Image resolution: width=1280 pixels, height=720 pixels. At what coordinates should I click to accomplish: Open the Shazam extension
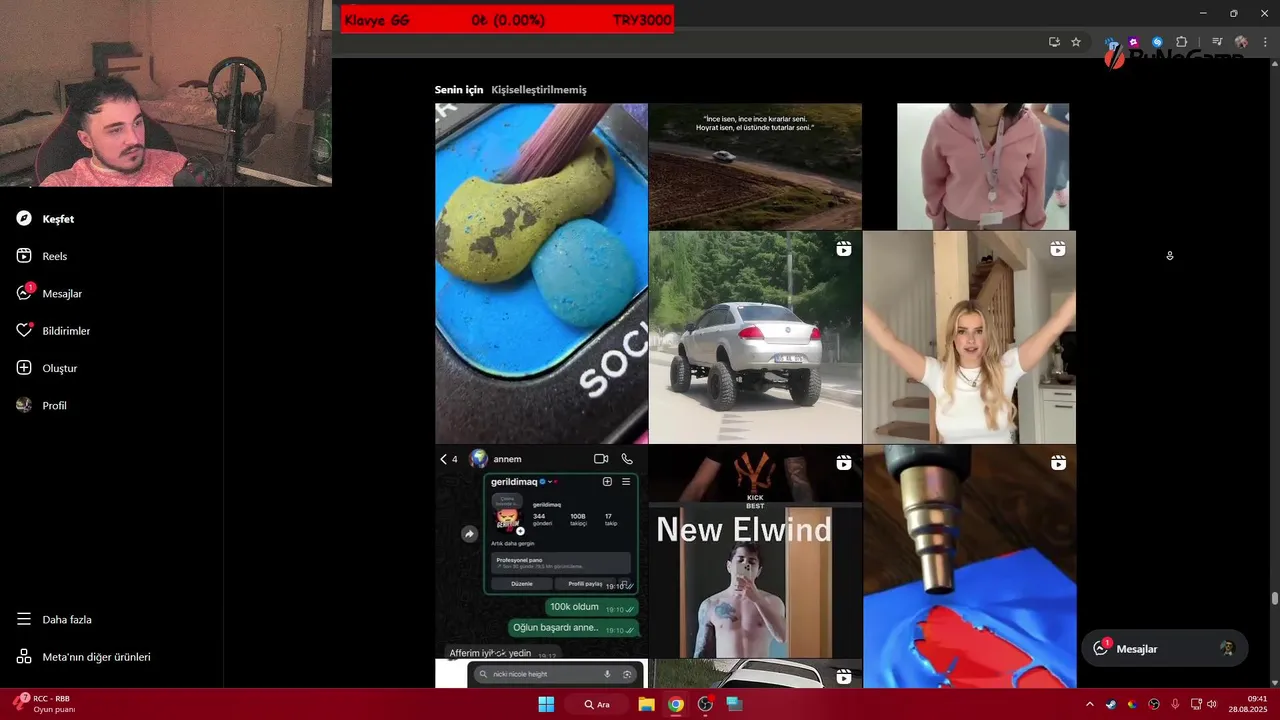1157,42
